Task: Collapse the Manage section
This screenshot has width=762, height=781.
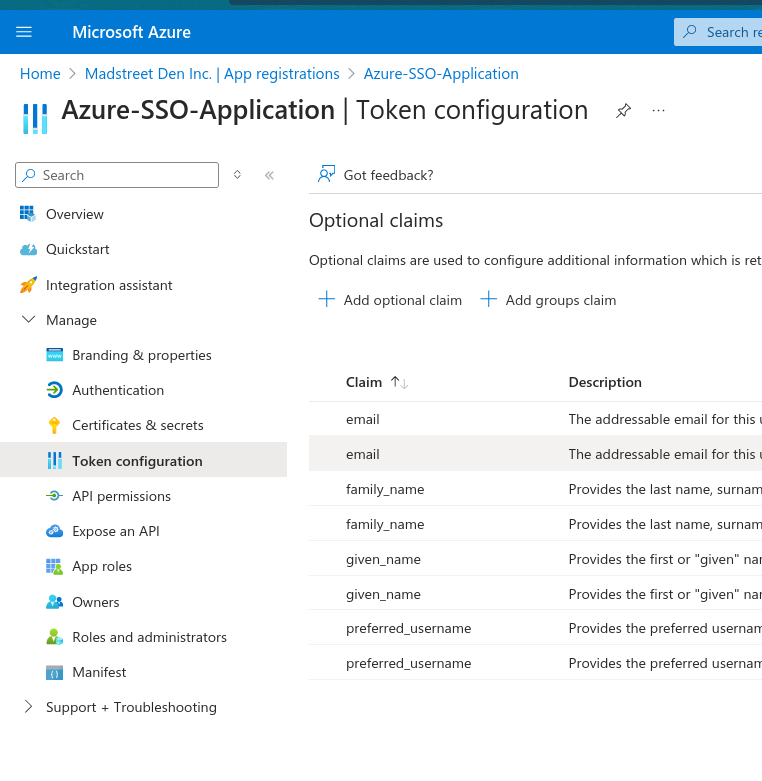Action: pyautogui.click(x=28, y=320)
